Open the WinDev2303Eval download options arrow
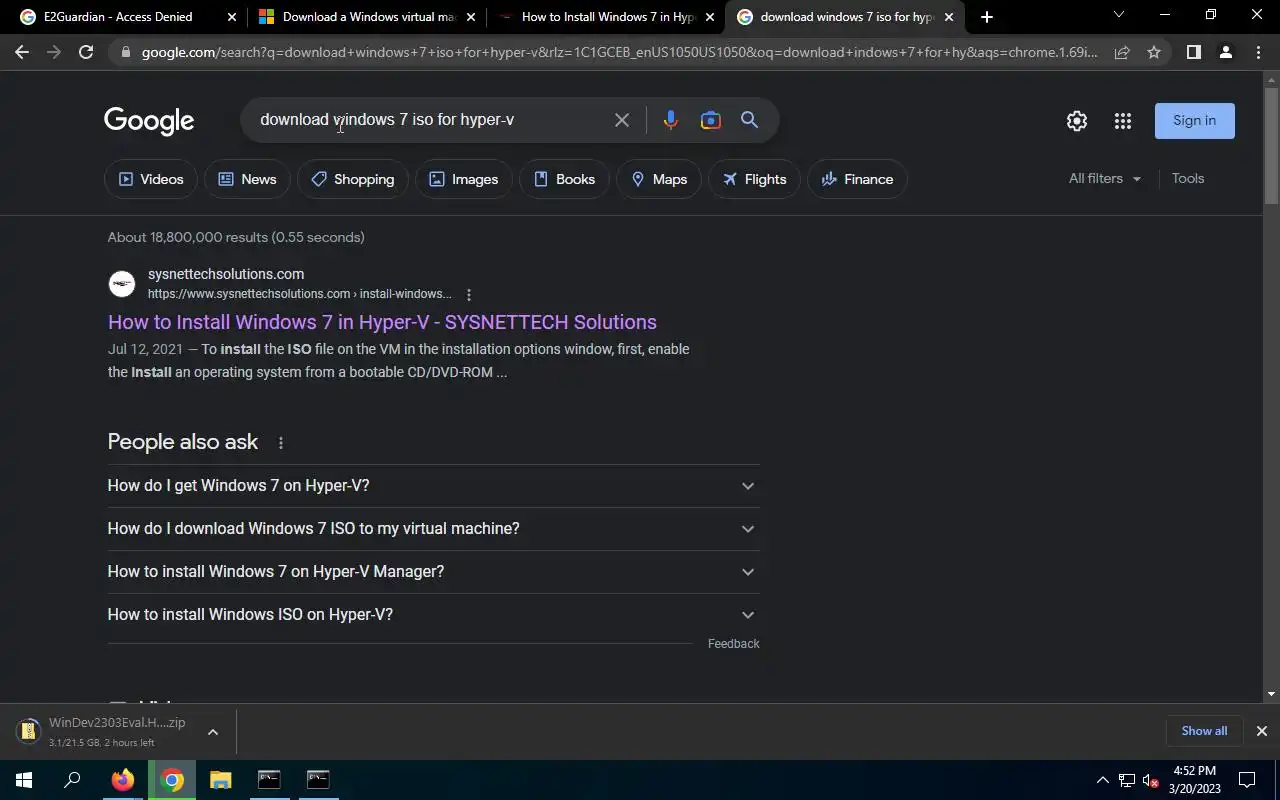The image size is (1280, 800). [213, 732]
